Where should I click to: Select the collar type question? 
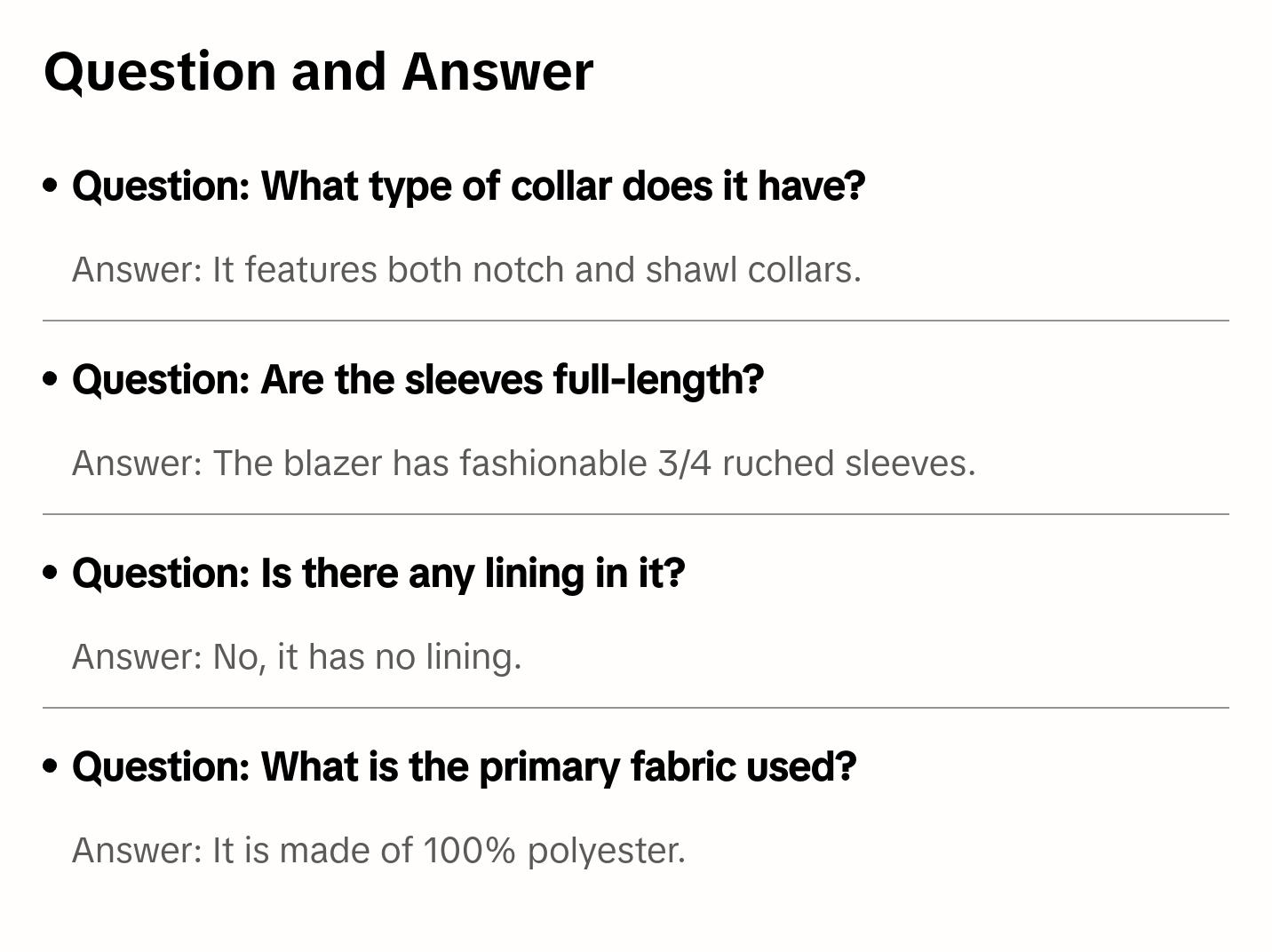coord(468,186)
